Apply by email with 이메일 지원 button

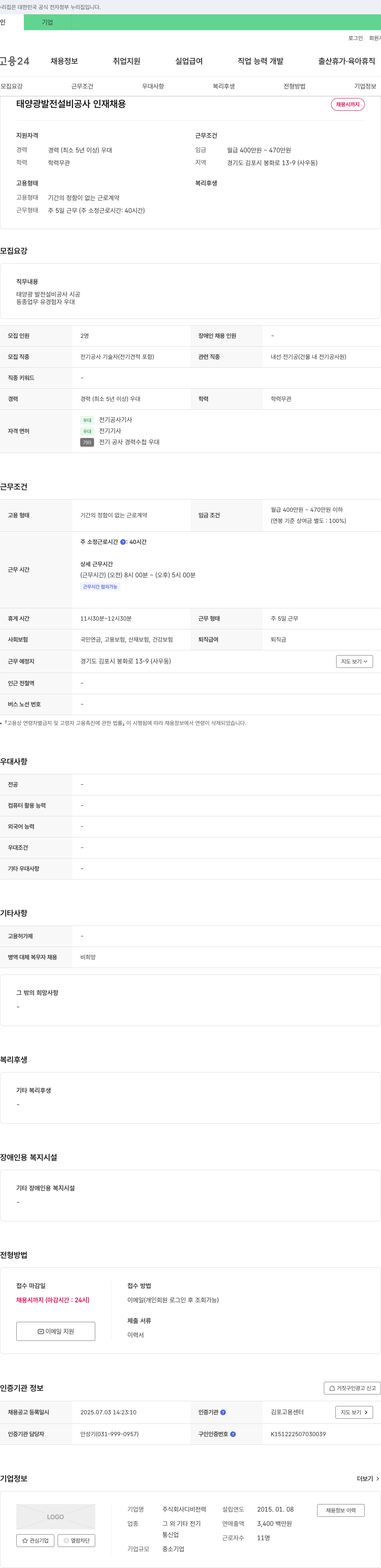(x=56, y=1331)
